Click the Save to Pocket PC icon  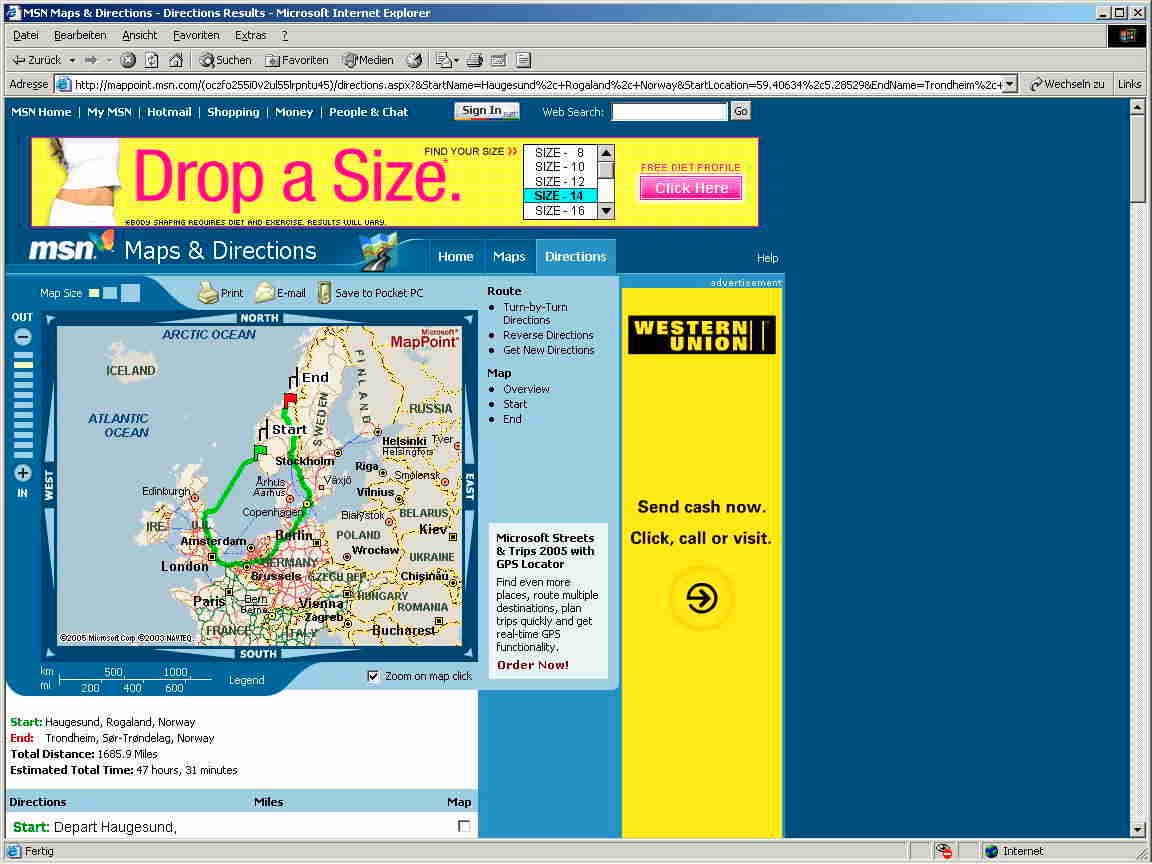click(x=324, y=293)
